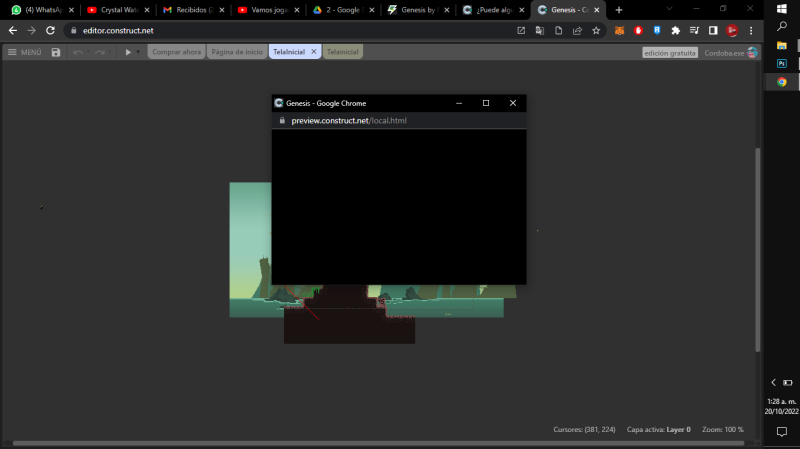Image resolution: width=800 pixels, height=449 pixels.
Task: Open Windows search magnifier
Action: (782, 26)
